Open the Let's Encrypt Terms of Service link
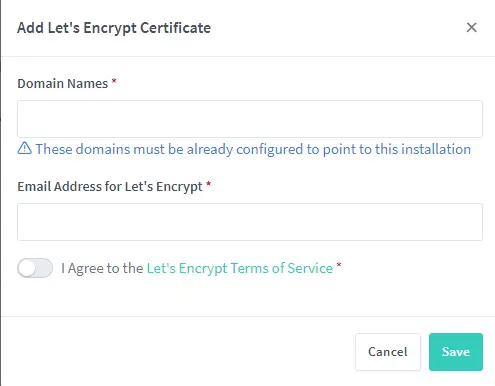495x386 pixels. coord(240,268)
